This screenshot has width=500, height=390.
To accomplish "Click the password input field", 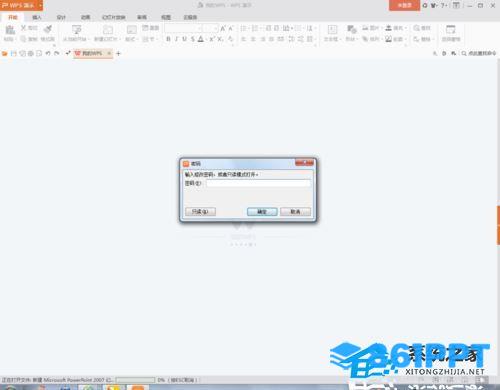I will tap(258, 183).
